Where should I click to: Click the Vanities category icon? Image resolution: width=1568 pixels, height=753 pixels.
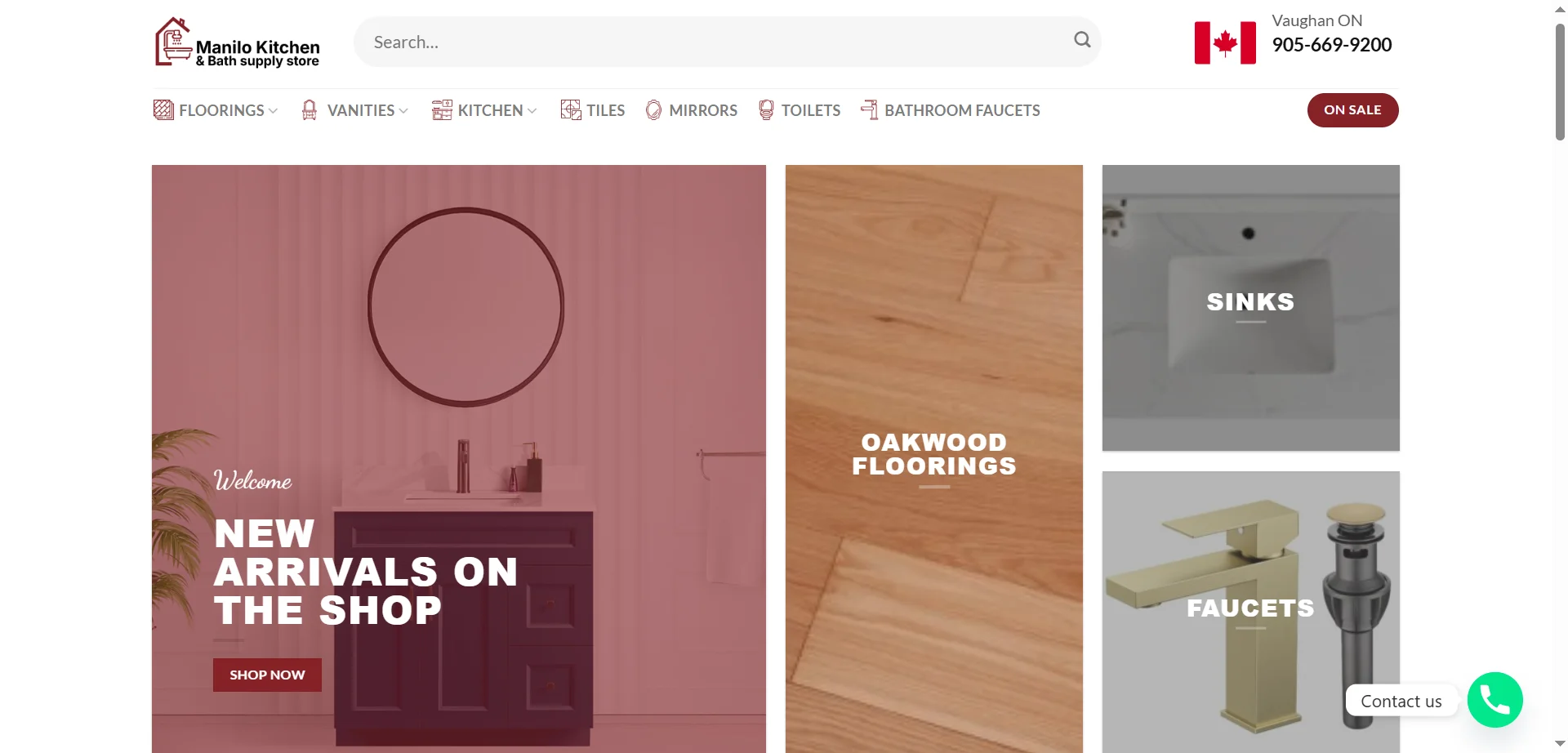[x=310, y=109]
